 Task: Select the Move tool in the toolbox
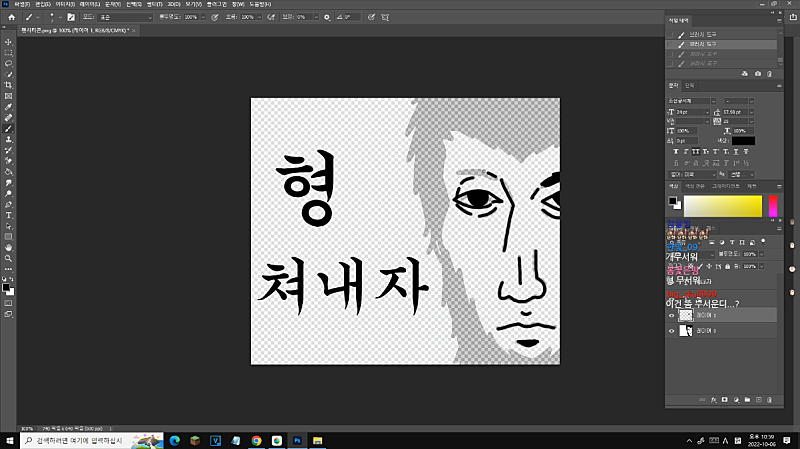[9, 42]
